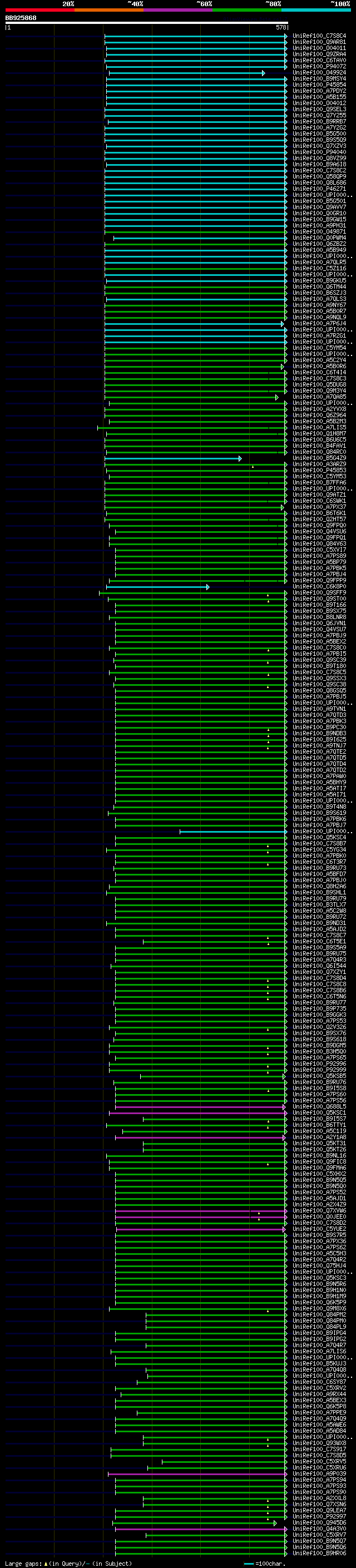Click the short cyan bar for O49924
356x1568 pixels.
[x=187, y=73]
